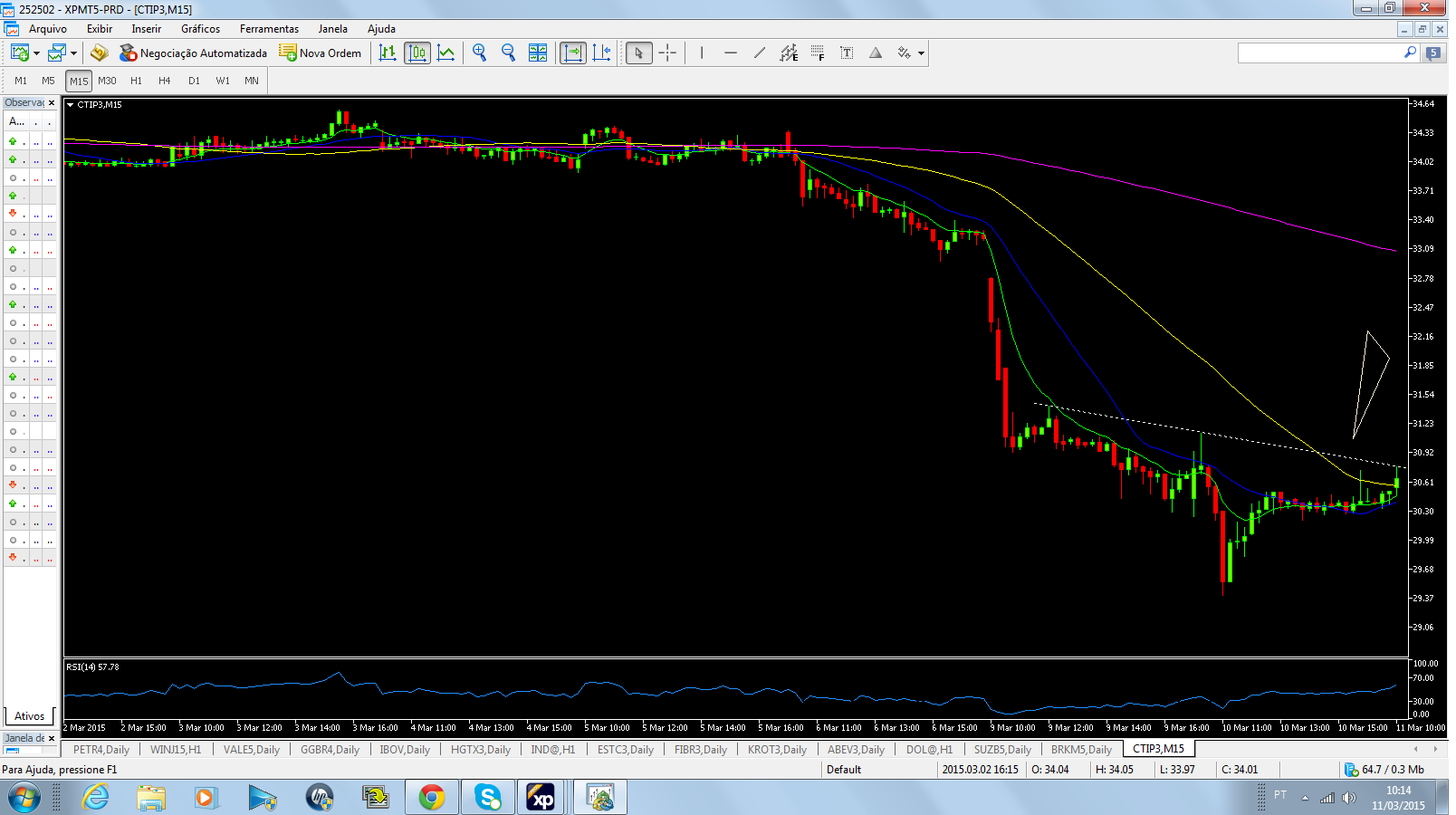
Task: Select the M30 timeframe
Action: 107,81
